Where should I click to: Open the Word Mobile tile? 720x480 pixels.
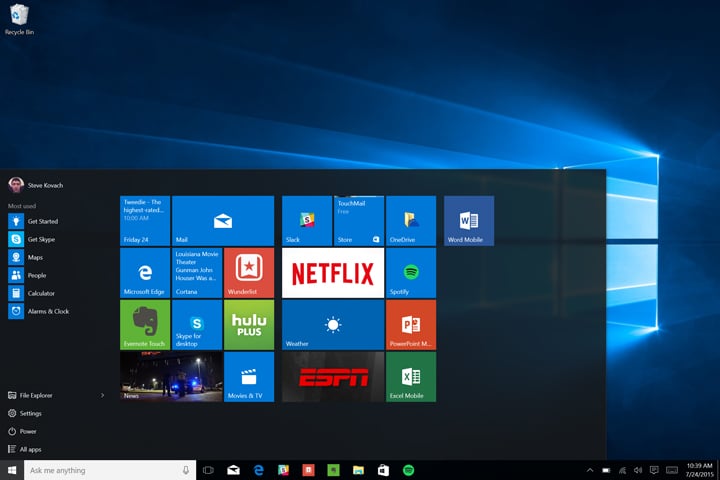pyautogui.click(x=469, y=221)
